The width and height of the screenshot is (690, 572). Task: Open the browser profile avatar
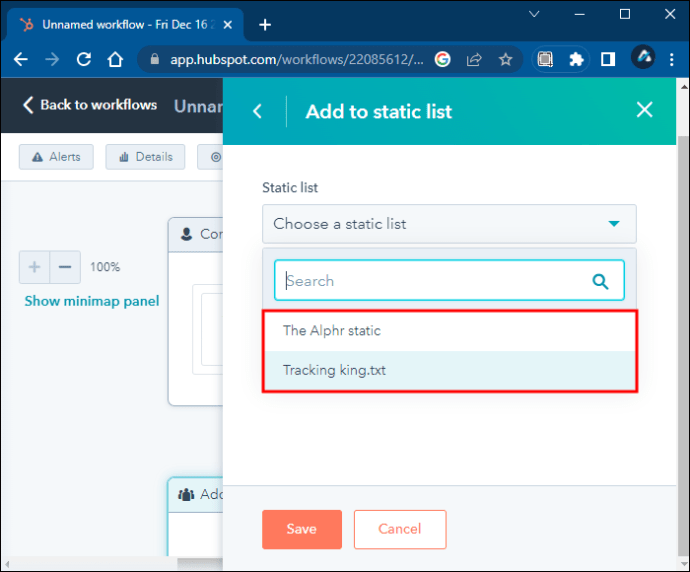point(643,57)
